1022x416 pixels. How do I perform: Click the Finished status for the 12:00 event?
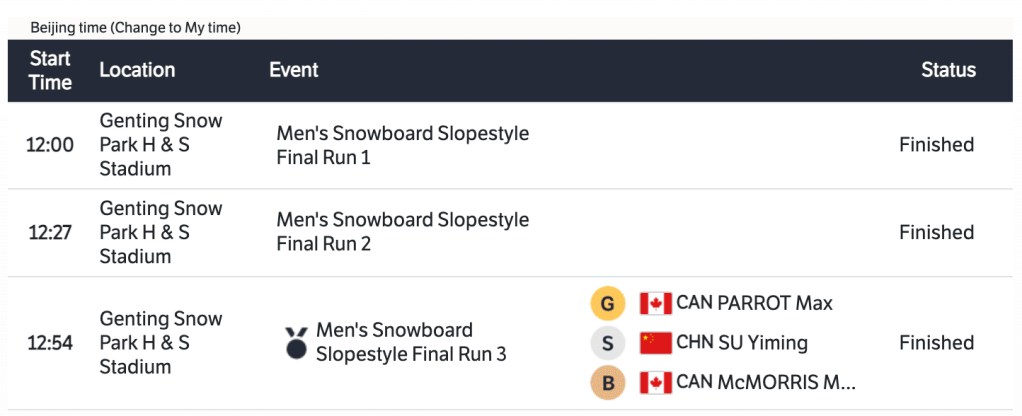tap(936, 145)
